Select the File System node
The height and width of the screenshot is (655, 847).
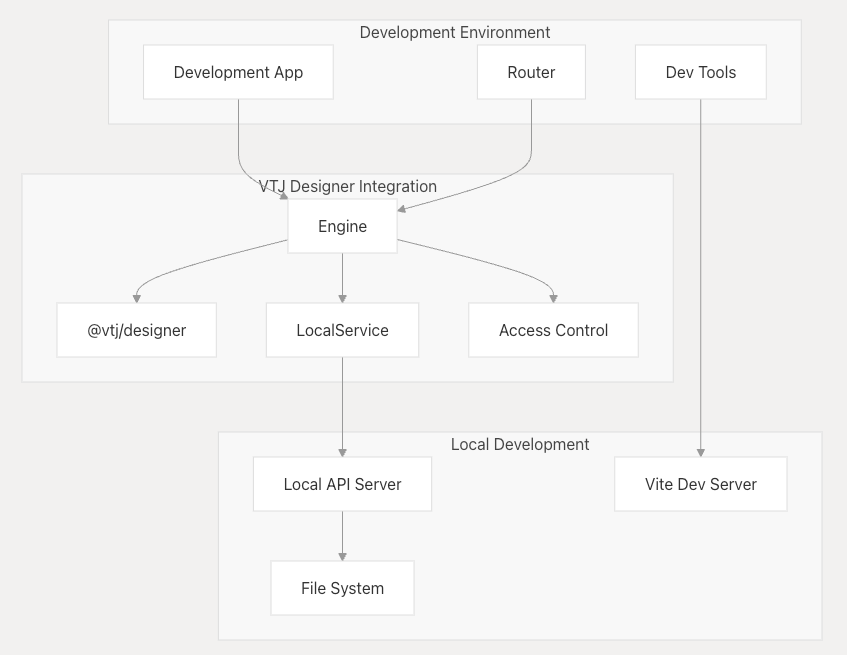[x=342, y=588]
